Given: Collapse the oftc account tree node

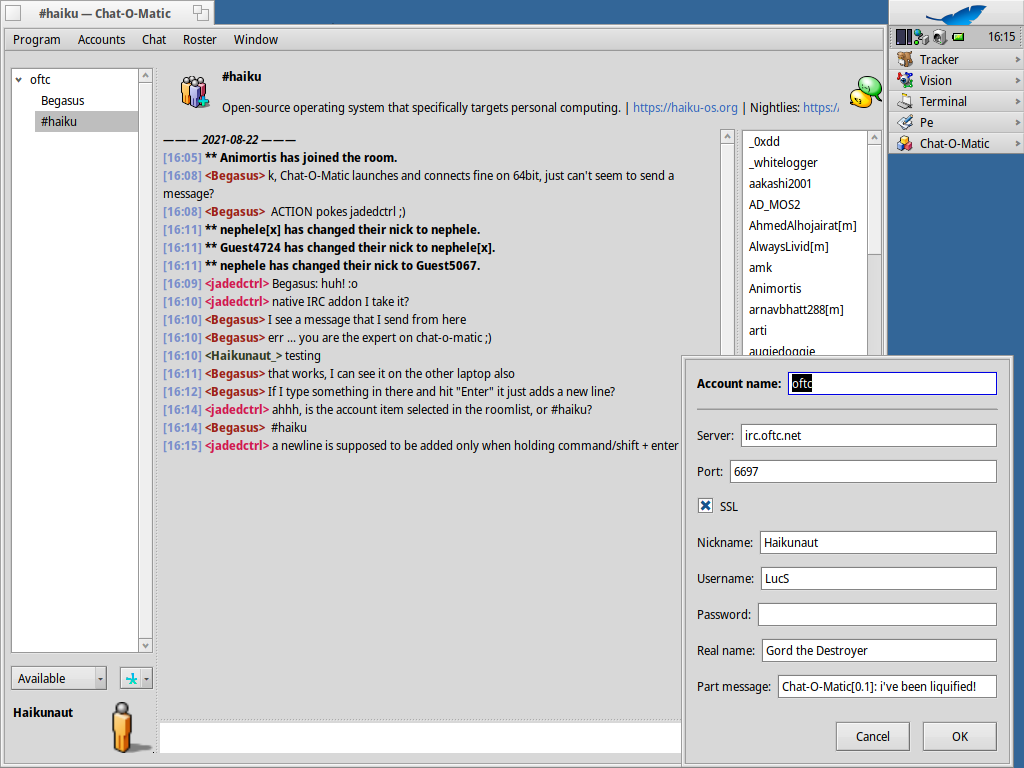Looking at the screenshot, I should pos(19,80).
